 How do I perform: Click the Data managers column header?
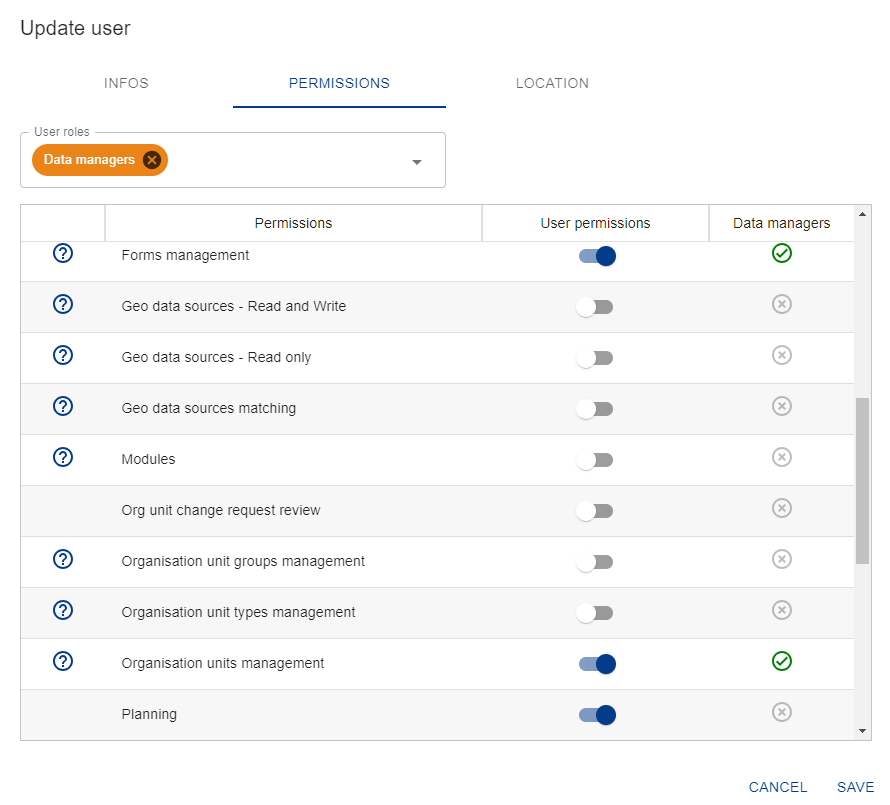point(782,223)
